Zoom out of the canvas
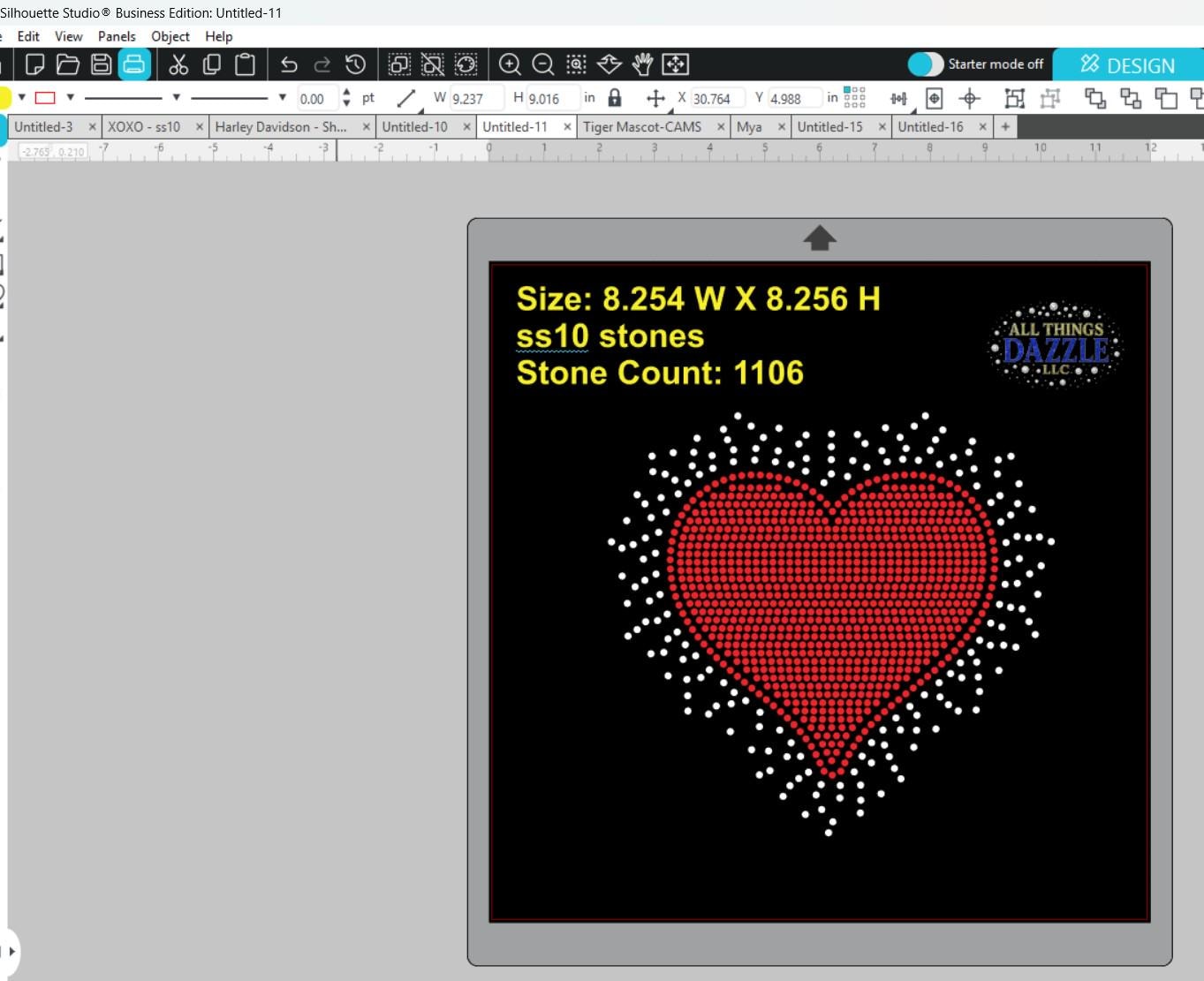Image resolution: width=1204 pixels, height=981 pixels. point(543,64)
